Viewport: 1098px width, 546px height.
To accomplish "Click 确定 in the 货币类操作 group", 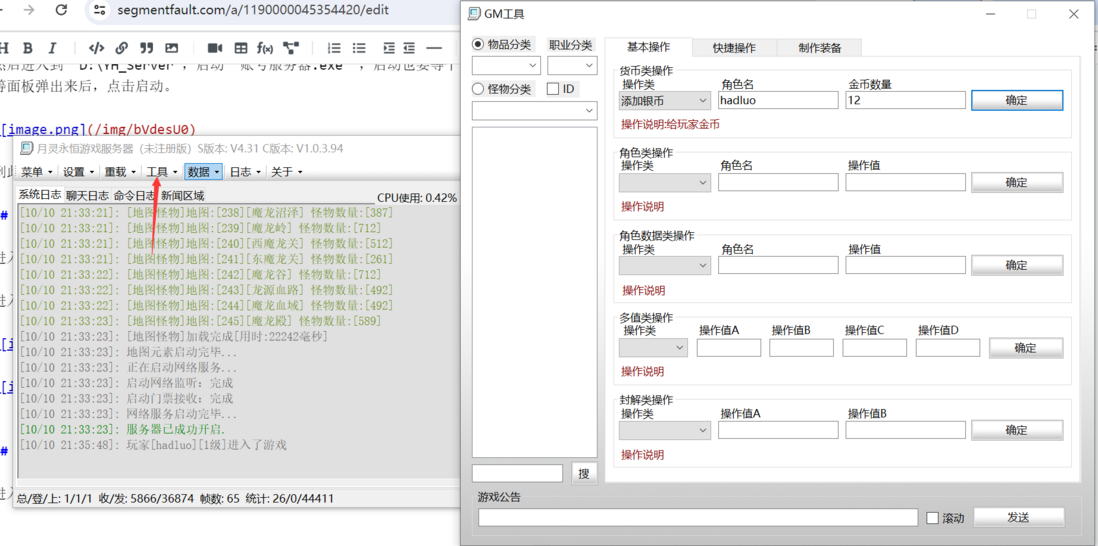I will (x=1017, y=100).
